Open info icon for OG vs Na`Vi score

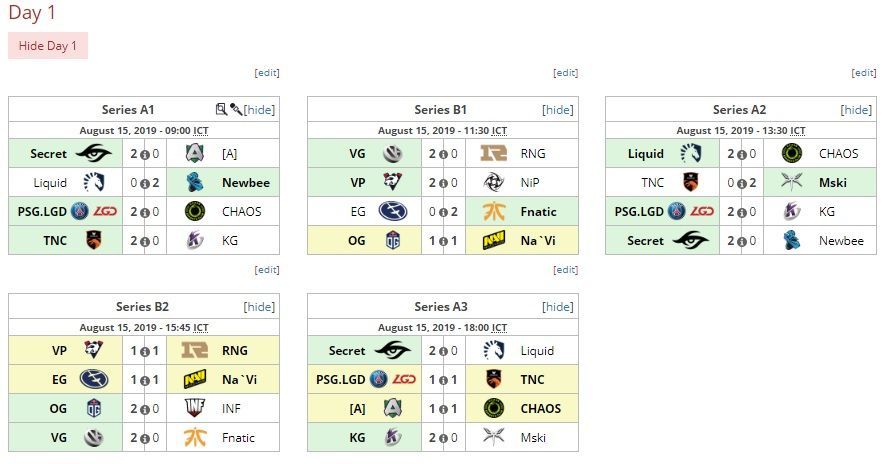click(x=443, y=241)
